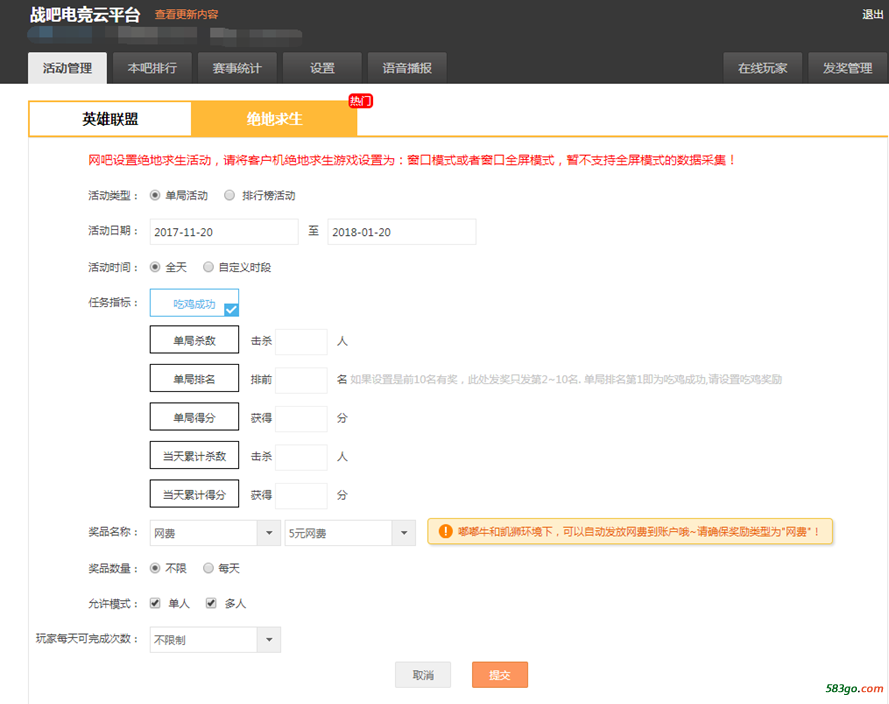Click the 玩家每天可完成次数 label
Image resolution: width=889 pixels, height=704 pixels.
tap(87, 639)
